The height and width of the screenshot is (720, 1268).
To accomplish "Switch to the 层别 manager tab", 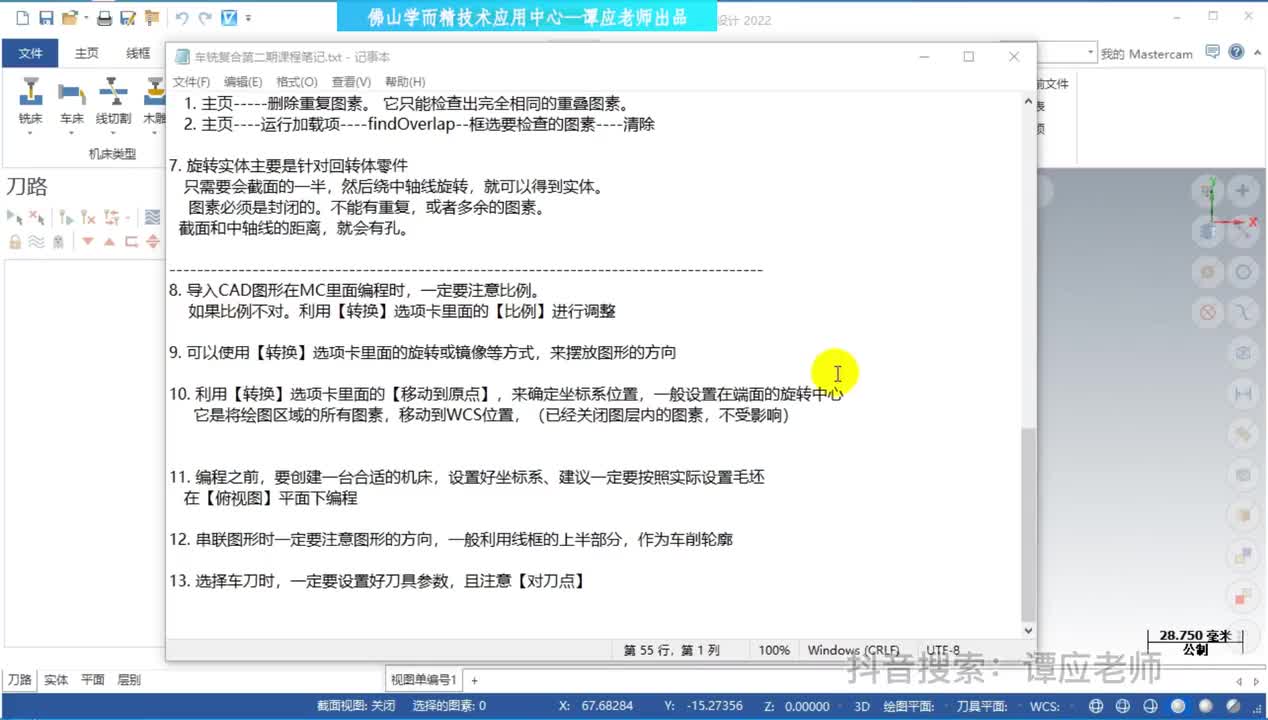I will 129,680.
